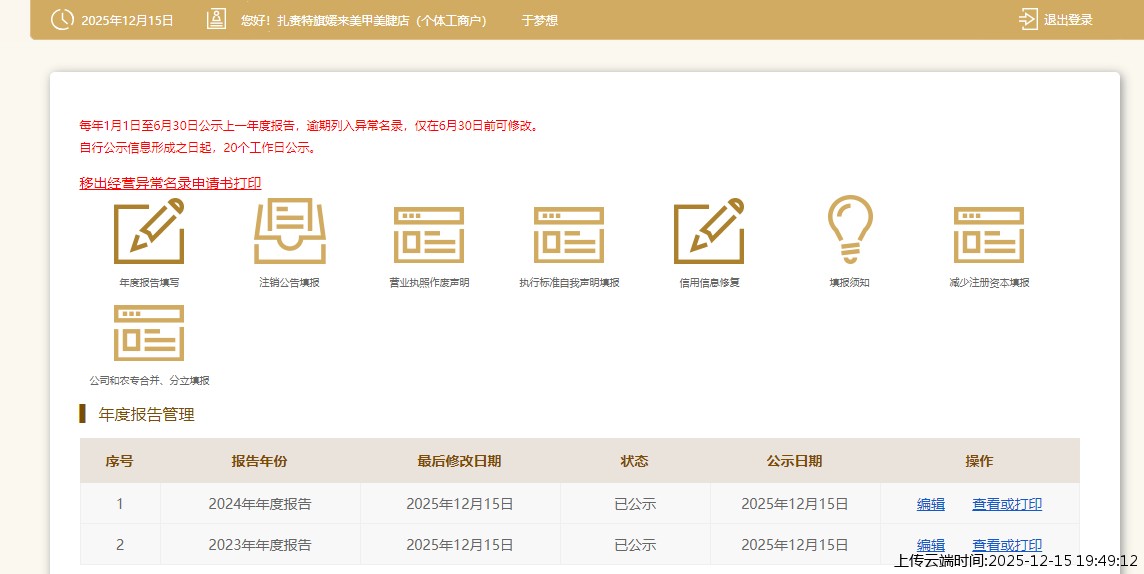The width and height of the screenshot is (1144, 574).
Task: Edit the 2023年度报告 entry
Action: point(931,545)
